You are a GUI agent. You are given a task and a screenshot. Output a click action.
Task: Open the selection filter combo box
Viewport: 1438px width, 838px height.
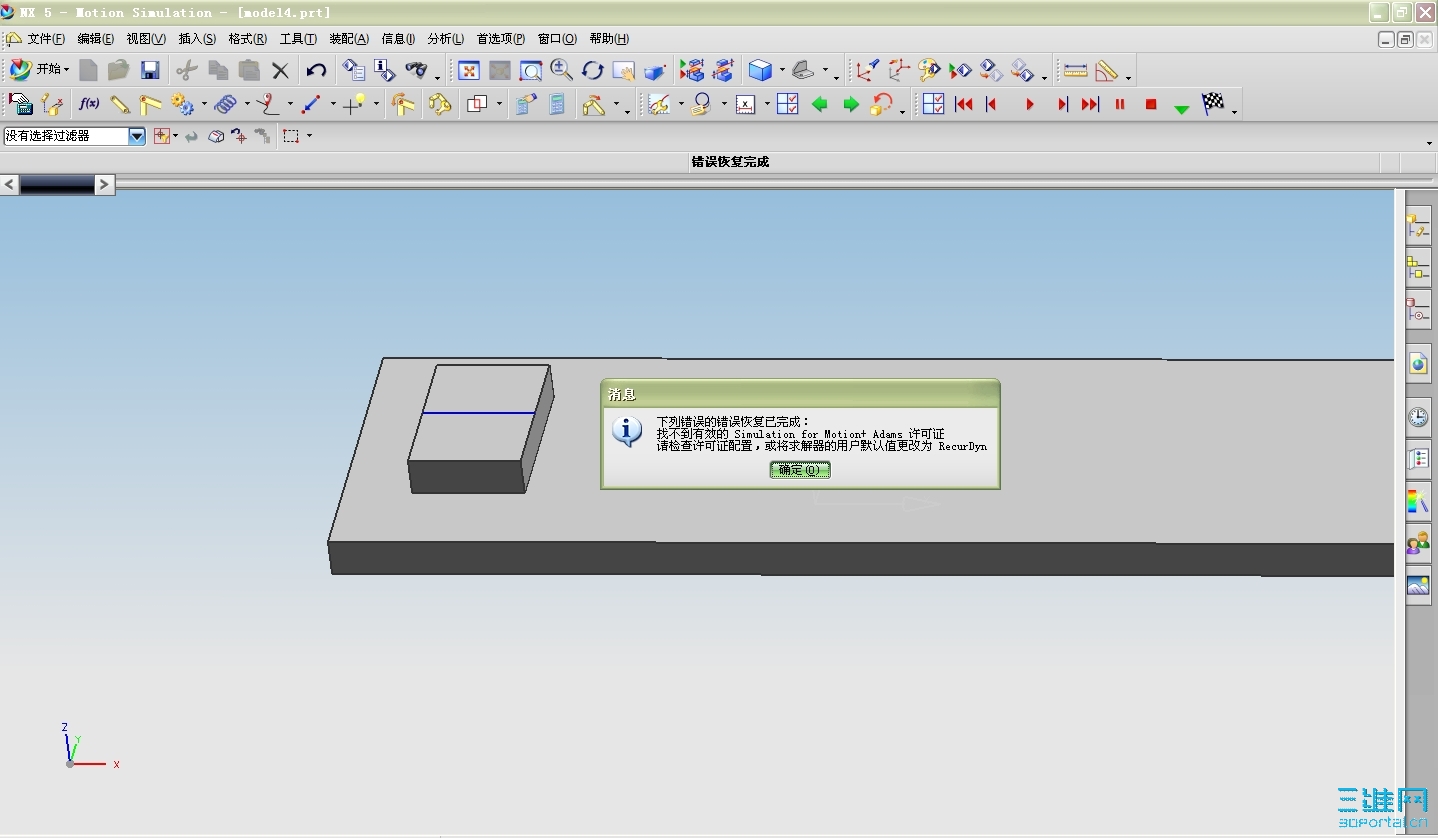pos(75,136)
